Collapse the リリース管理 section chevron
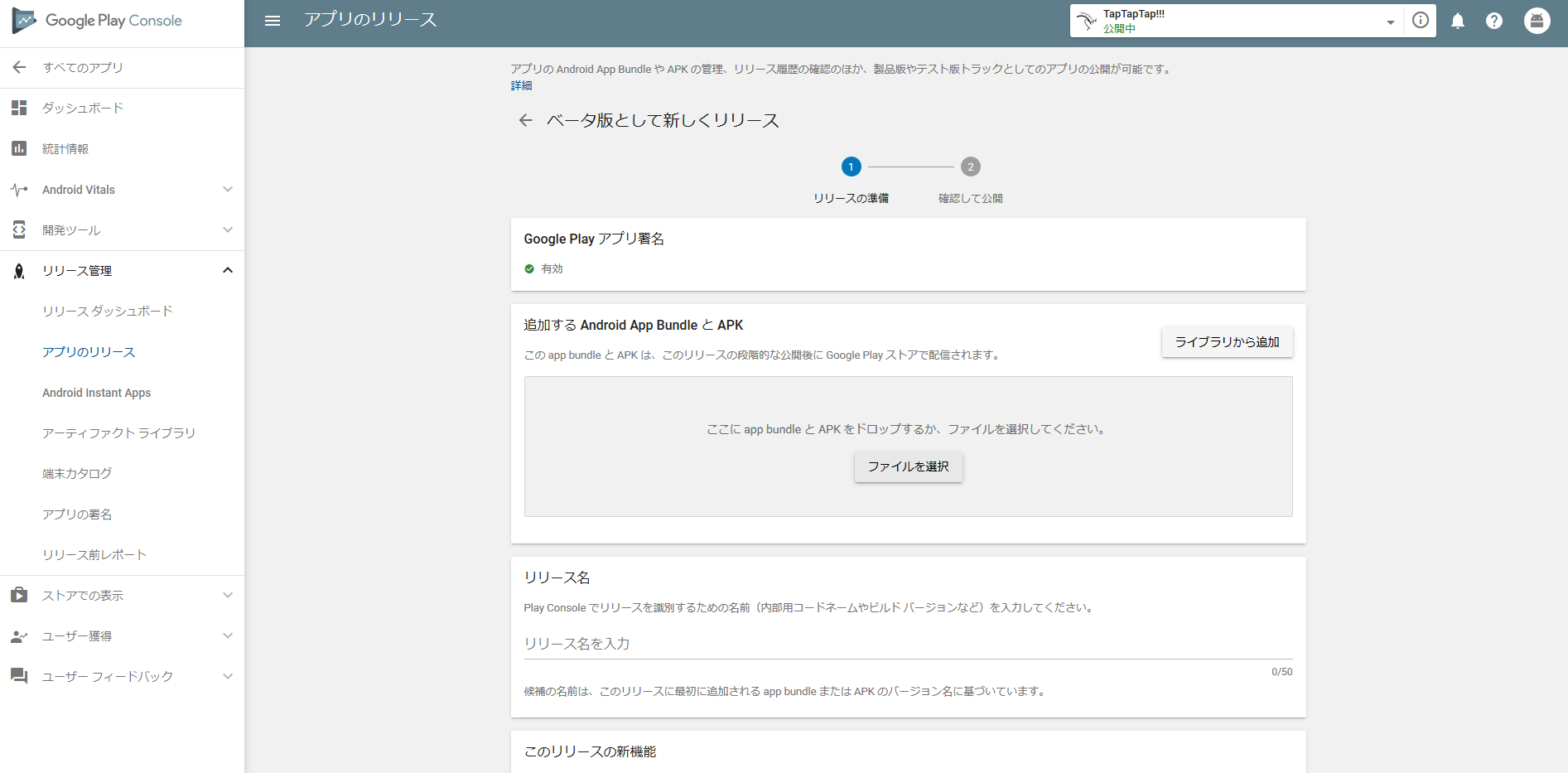 click(228, 270)
